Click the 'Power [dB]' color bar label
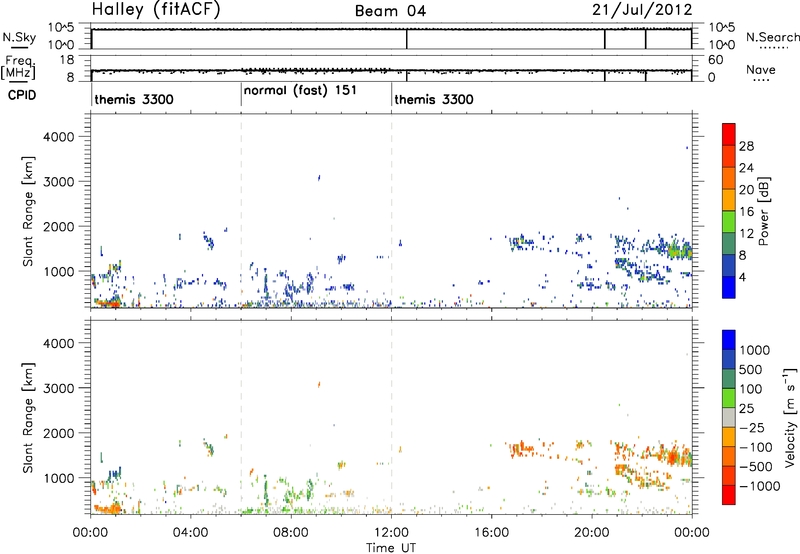Image resolution: width=800 pixels, height=554 pixels. tap(763, 211)
